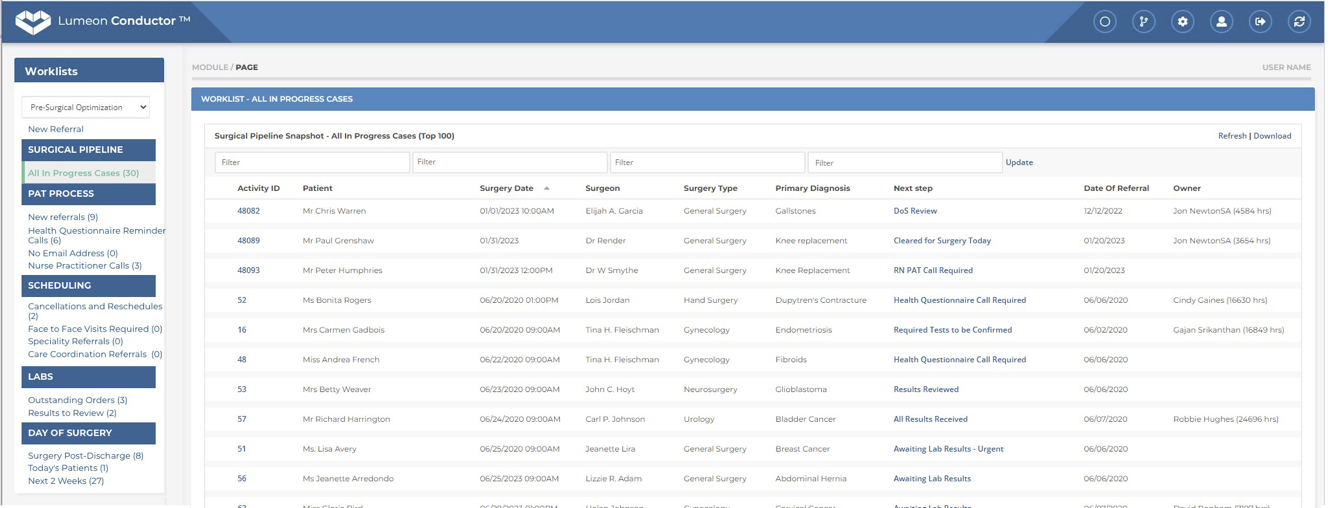Select the Glioblastoma diagnosis cell
The width and height of the screenshot is (1330, 508).
click(x=802, y=390)
